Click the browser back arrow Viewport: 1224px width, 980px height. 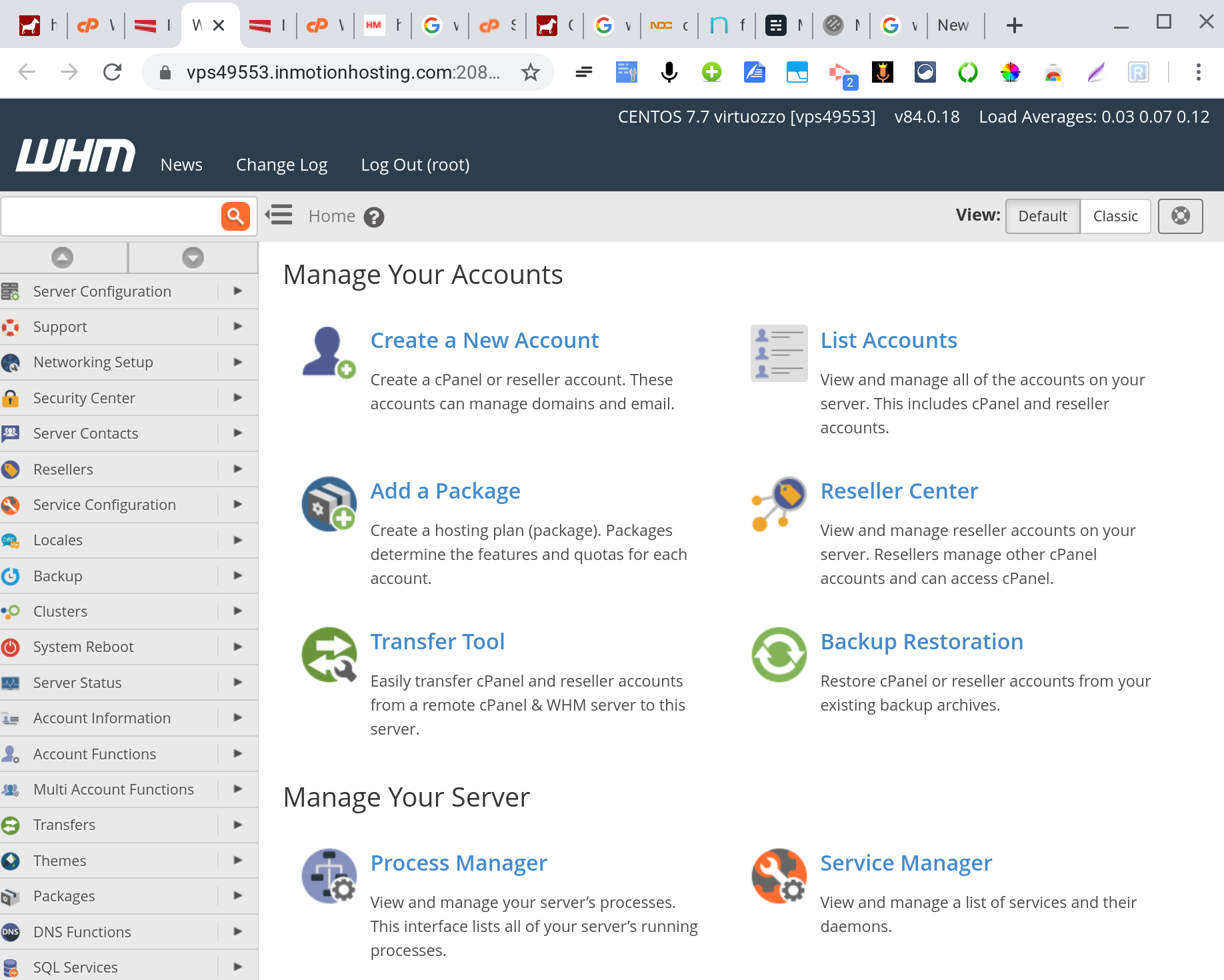pyautogui.click(x=27, y=72)
